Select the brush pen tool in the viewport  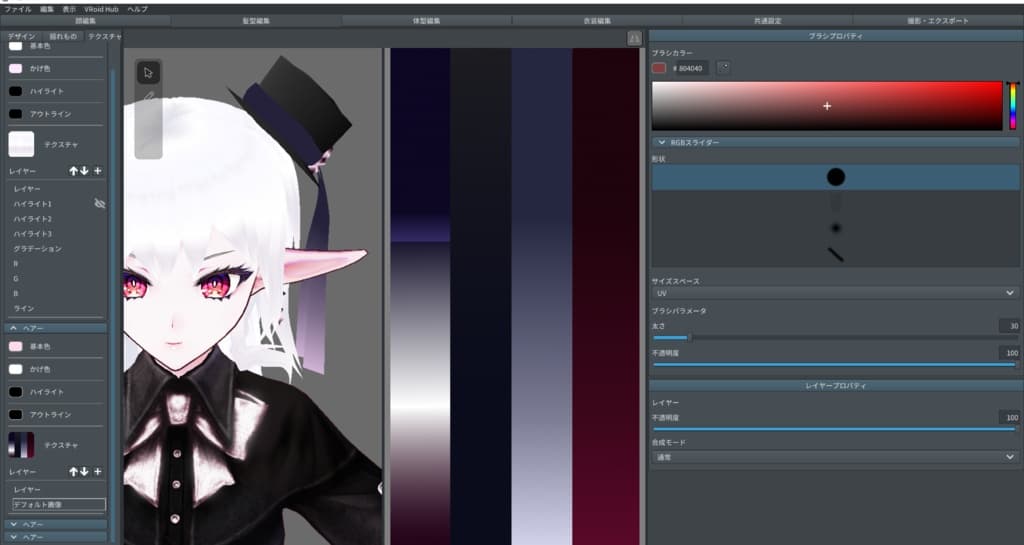click(x=148, y=97)
